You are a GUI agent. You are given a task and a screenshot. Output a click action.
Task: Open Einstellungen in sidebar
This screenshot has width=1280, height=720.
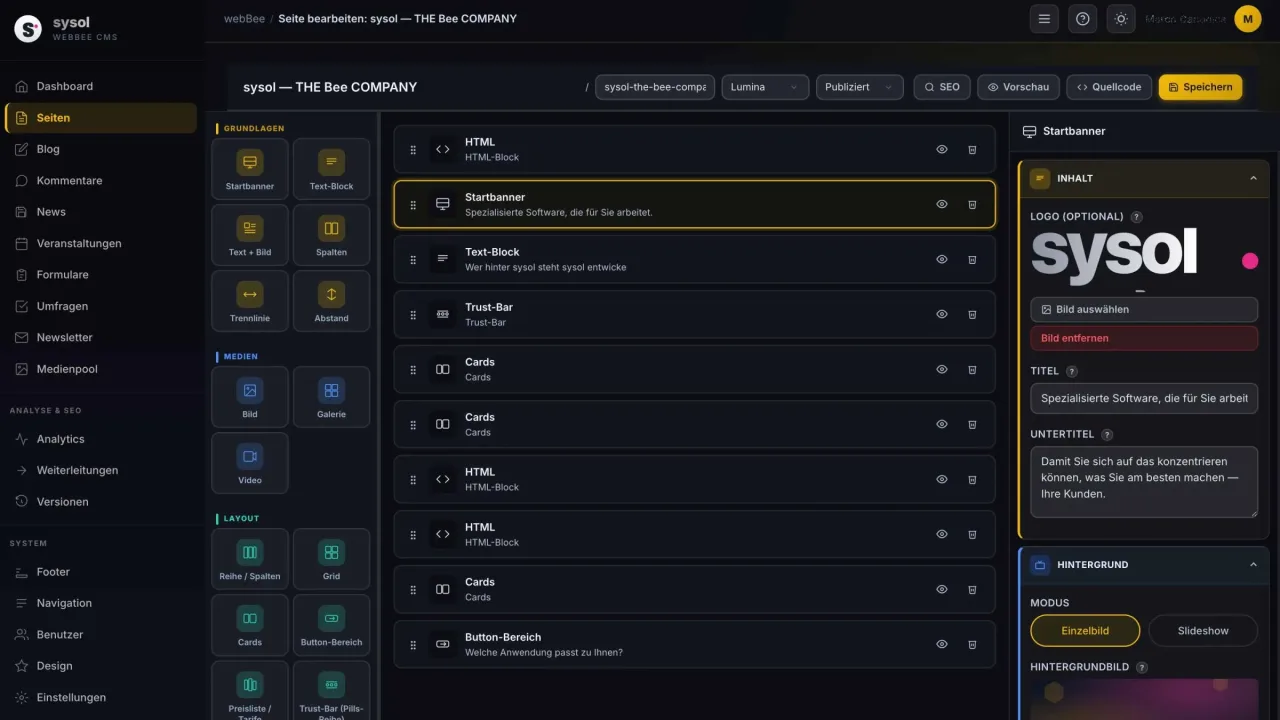coord(100,697)
